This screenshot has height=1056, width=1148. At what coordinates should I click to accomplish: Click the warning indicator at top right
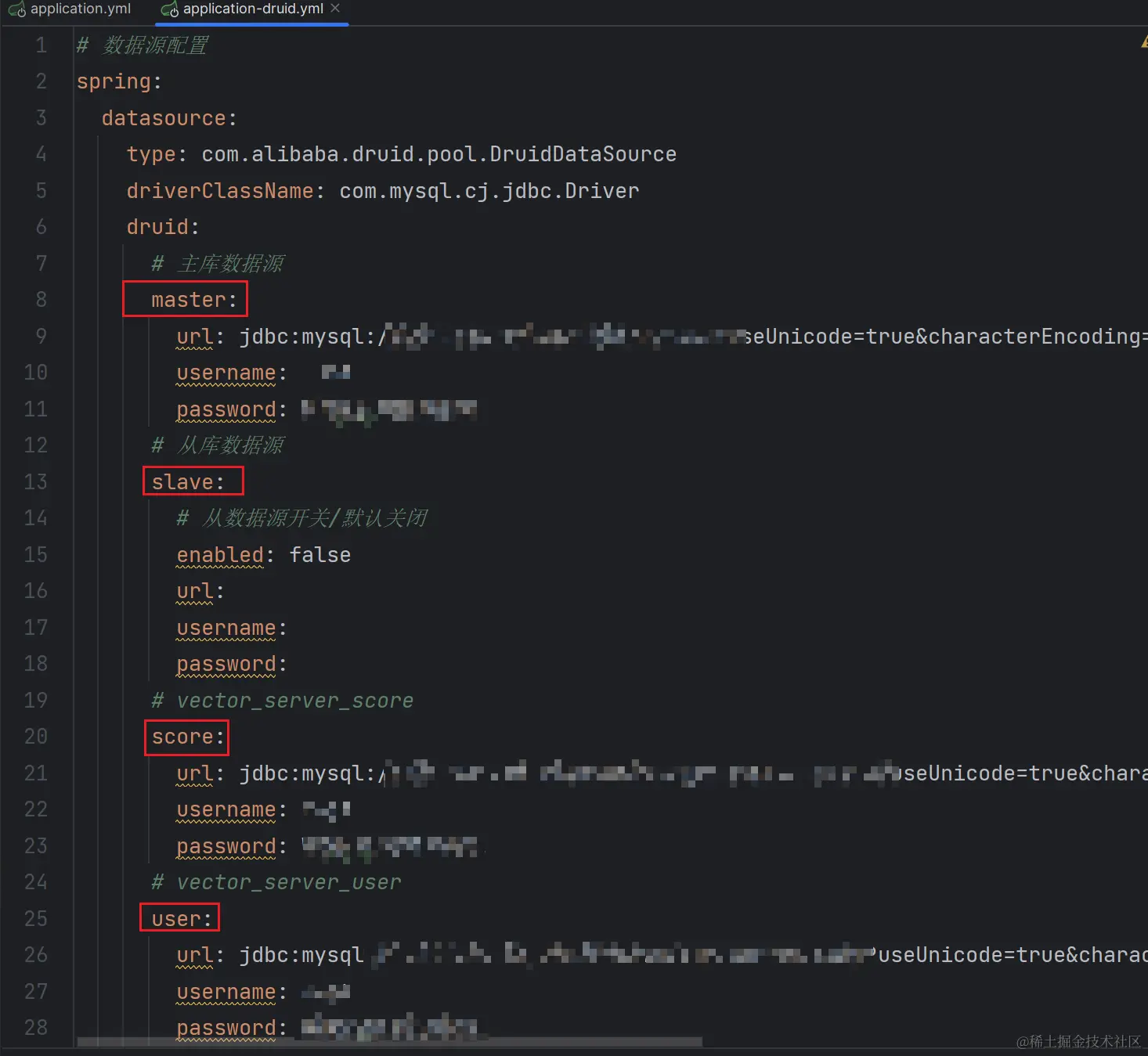click(x=1144, y=44)
